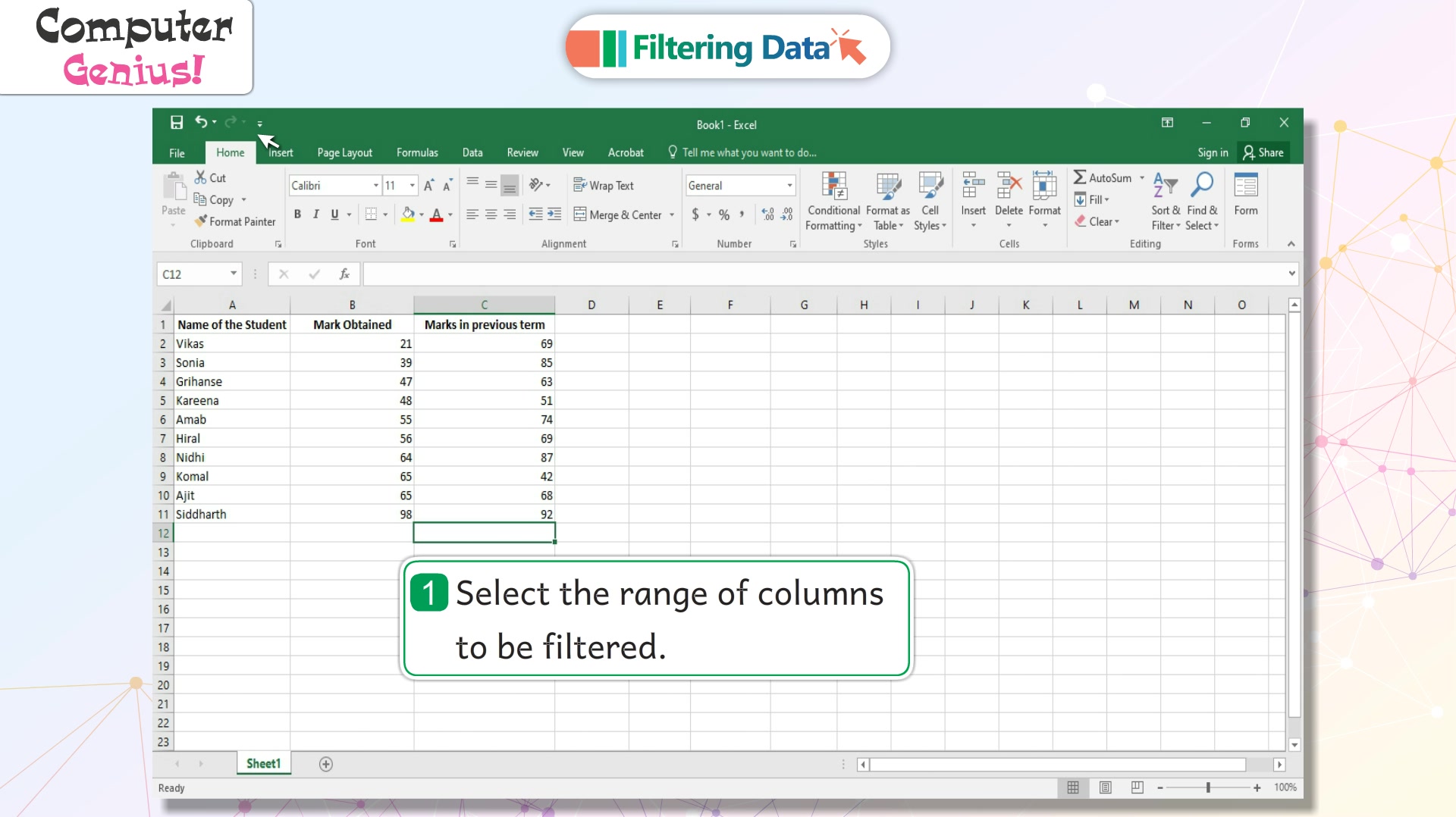Switch to the Review tab
The width and height of the screenshot is (1456, 817).
coord(522,152)
